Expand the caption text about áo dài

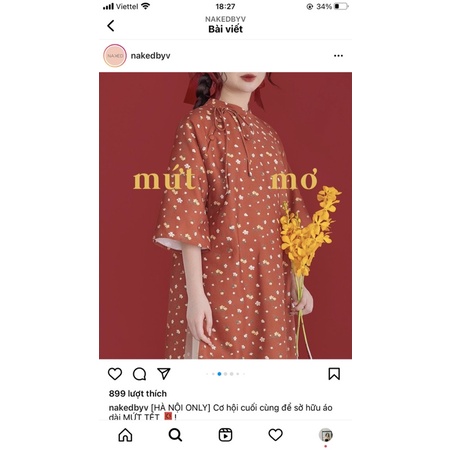(x=220, y=412)
